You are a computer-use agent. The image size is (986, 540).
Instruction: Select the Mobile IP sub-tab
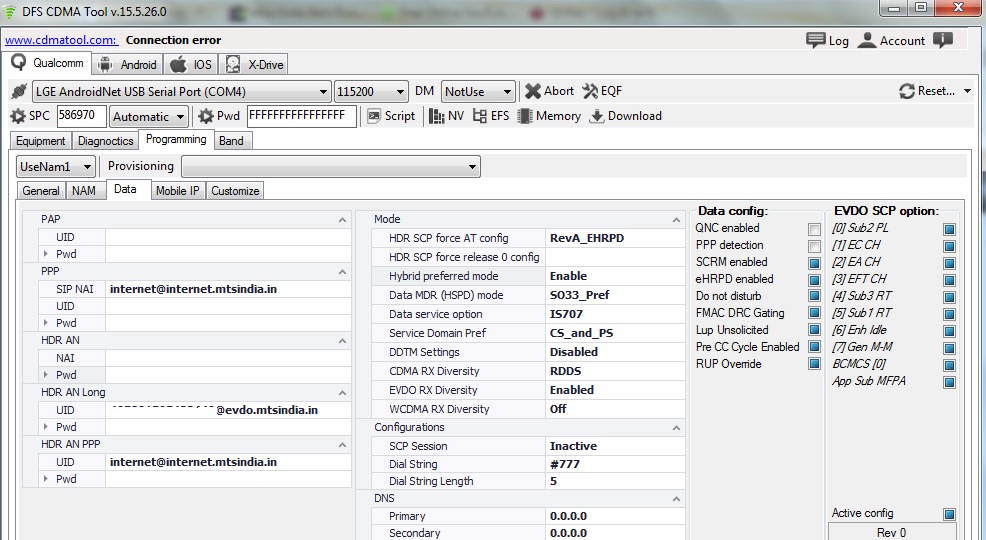click(177, 190)
